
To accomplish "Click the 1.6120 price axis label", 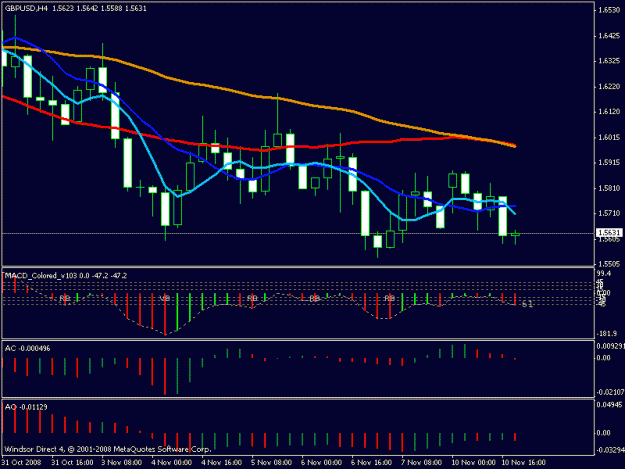I will 609,112.
